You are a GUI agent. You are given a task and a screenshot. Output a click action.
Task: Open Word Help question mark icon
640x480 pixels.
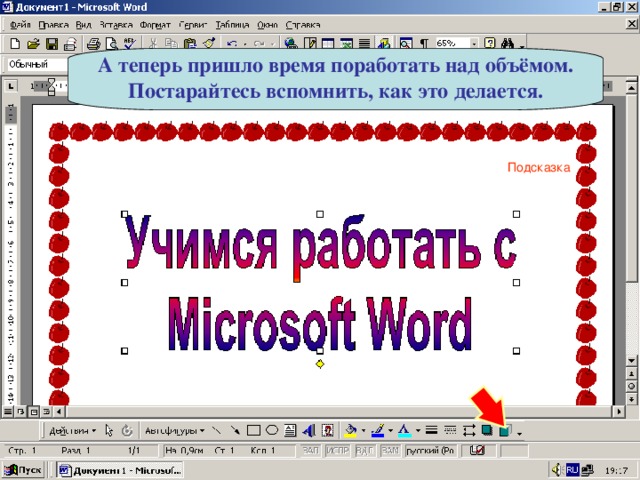click(x=490, y=43)
